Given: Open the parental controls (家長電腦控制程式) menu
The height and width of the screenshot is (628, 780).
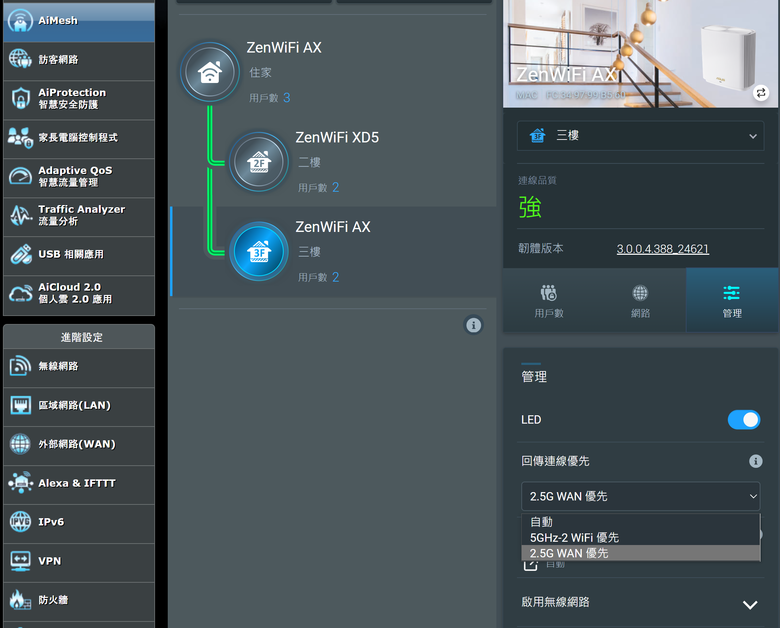Looking at the screenshot, I should 79,138.
